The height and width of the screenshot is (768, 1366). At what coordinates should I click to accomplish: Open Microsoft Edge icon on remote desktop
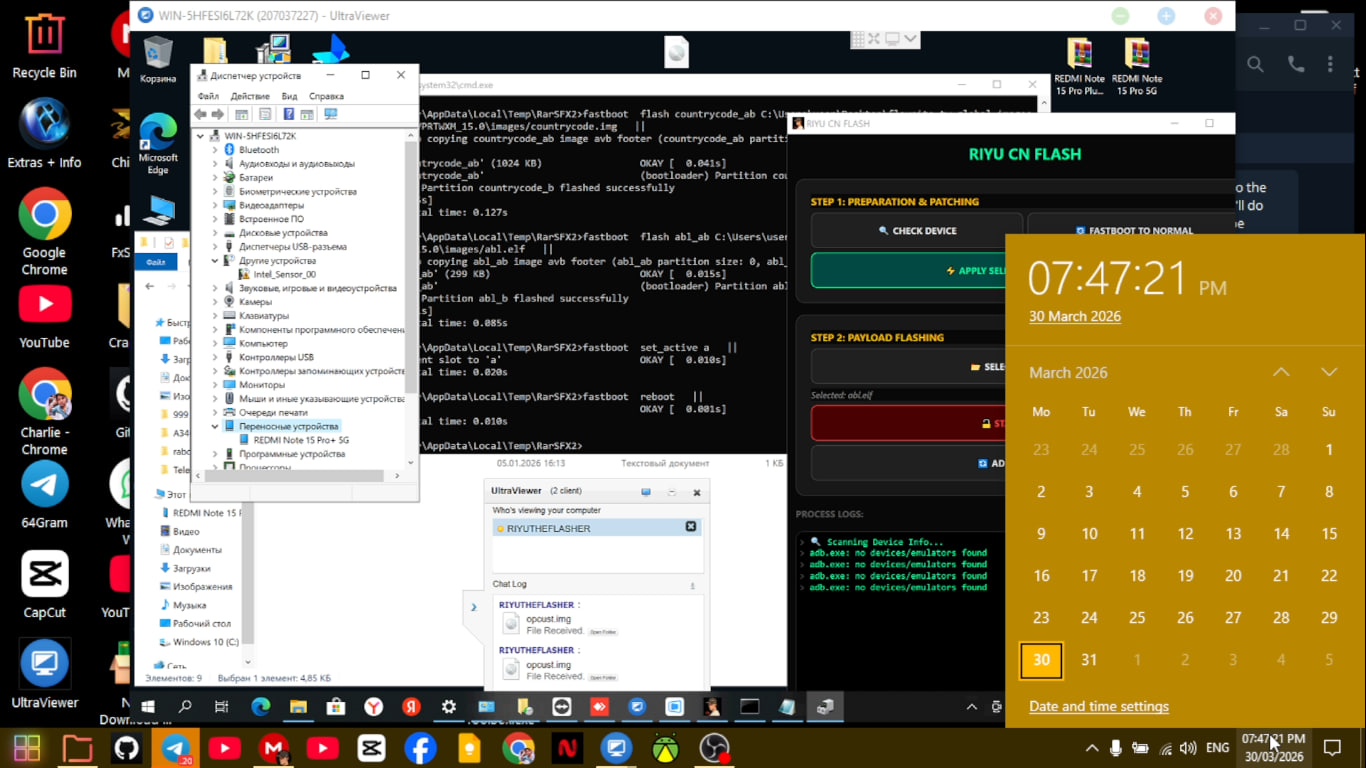(158, 143)
